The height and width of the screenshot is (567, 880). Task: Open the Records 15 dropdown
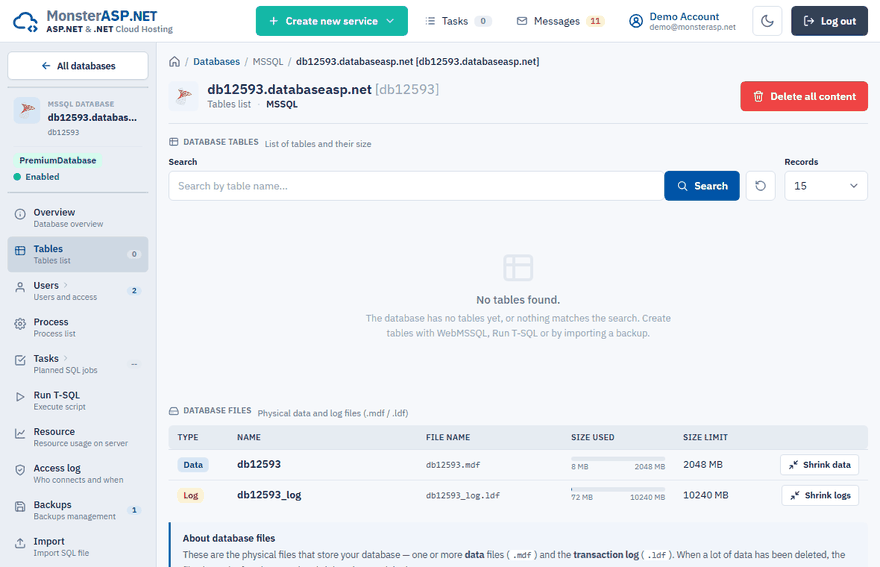pos(826,186)
